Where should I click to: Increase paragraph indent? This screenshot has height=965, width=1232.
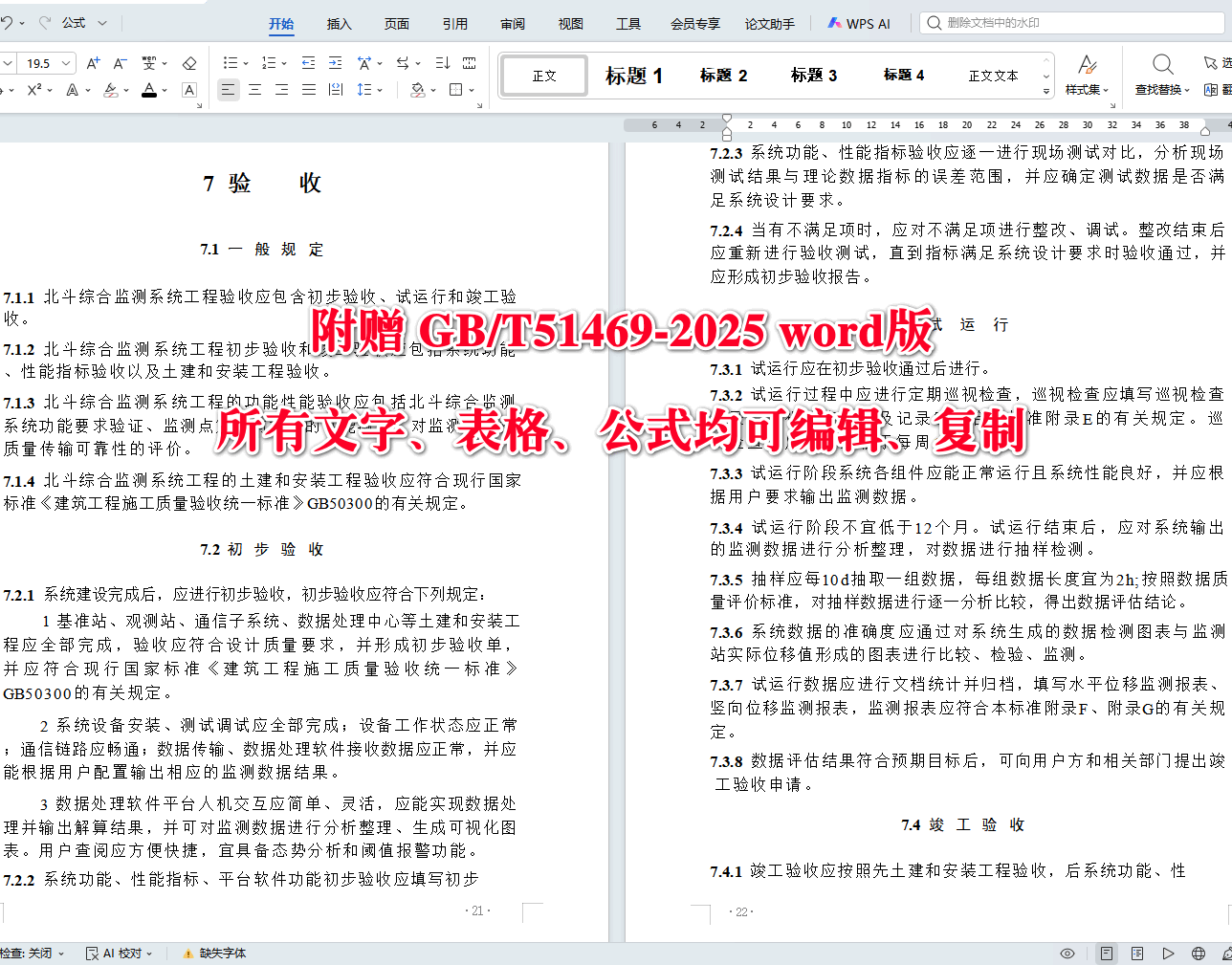(x=335, y=63)
